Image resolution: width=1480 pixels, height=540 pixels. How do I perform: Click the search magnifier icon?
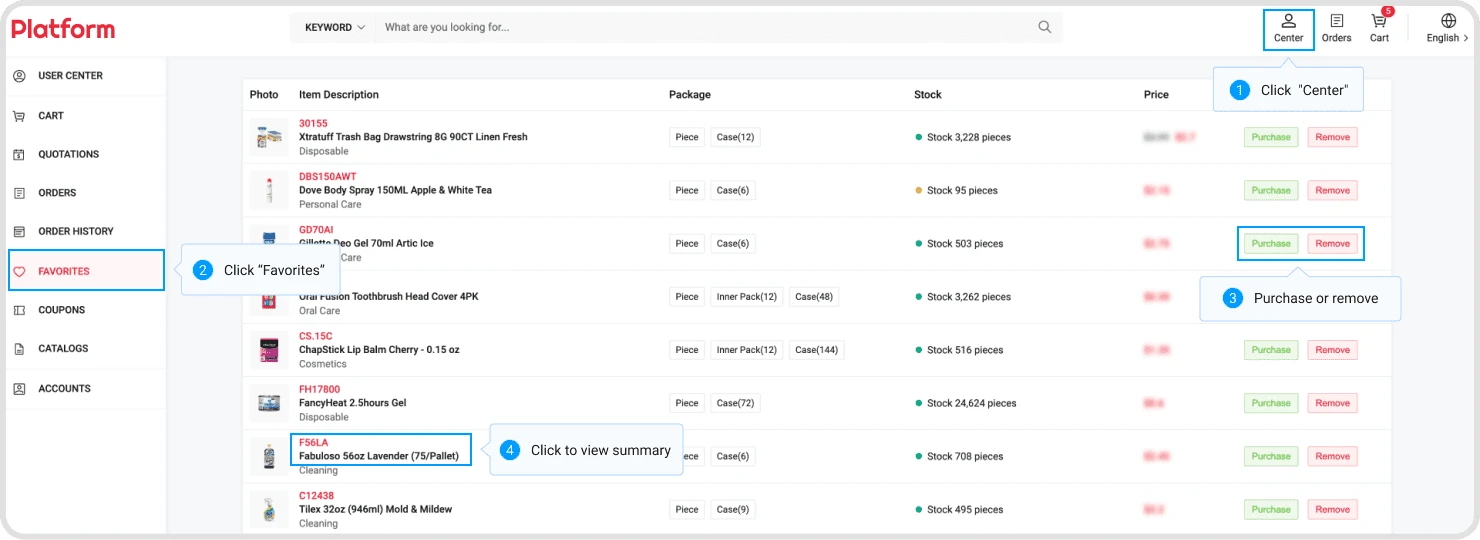(x=1045, y=27)
